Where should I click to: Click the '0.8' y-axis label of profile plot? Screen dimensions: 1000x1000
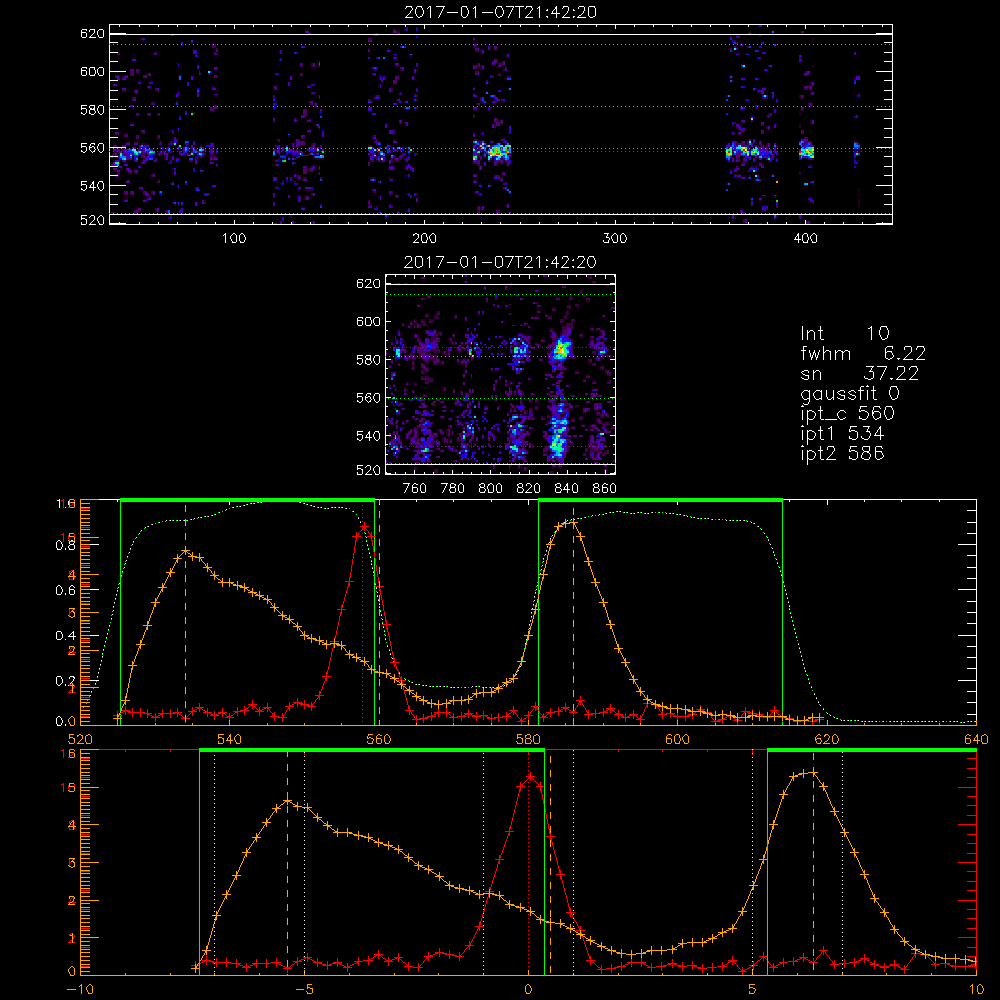coord(66,545)
